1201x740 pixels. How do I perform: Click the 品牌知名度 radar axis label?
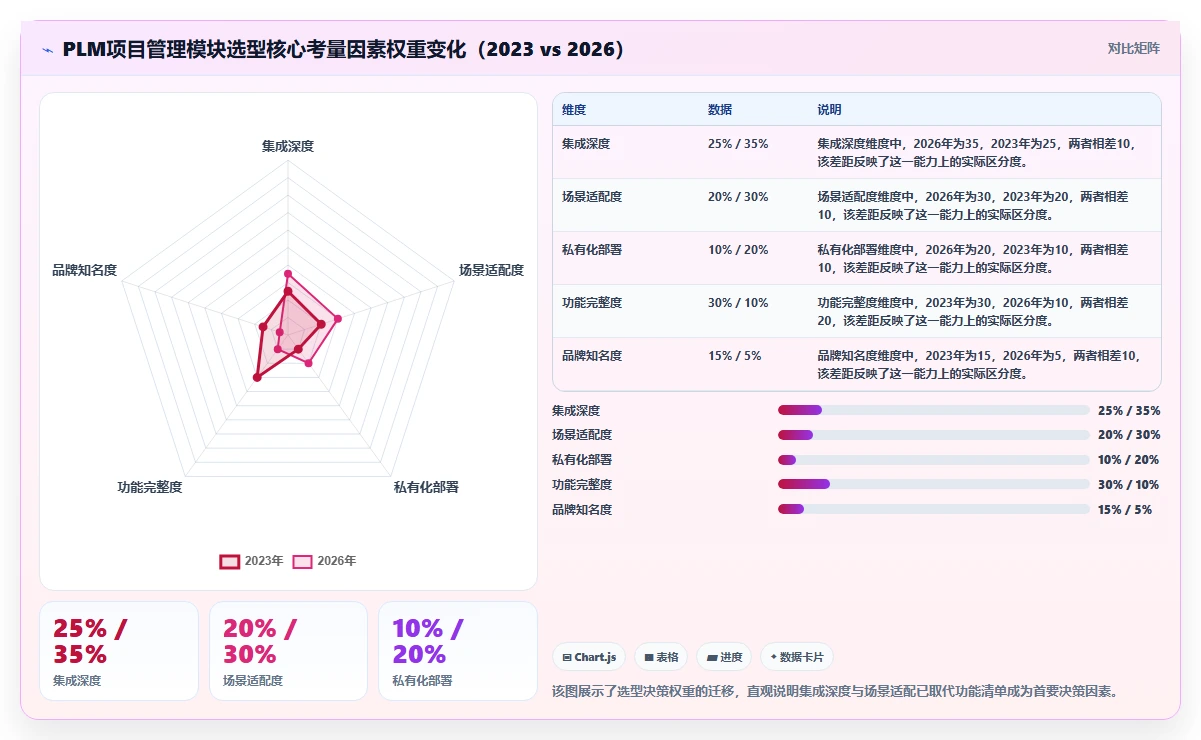click(x=85, y=270)
